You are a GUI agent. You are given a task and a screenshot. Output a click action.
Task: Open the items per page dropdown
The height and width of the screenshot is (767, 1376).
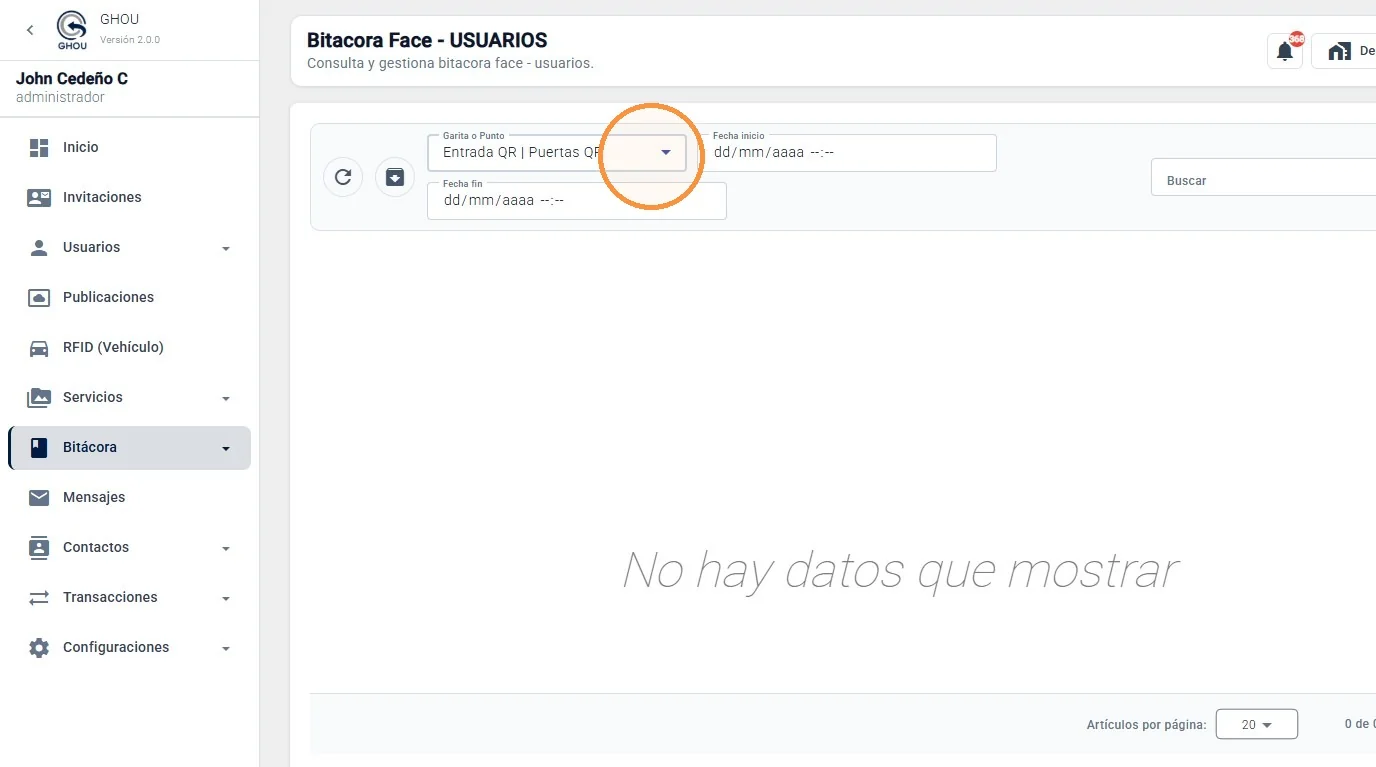point(1257,724)
